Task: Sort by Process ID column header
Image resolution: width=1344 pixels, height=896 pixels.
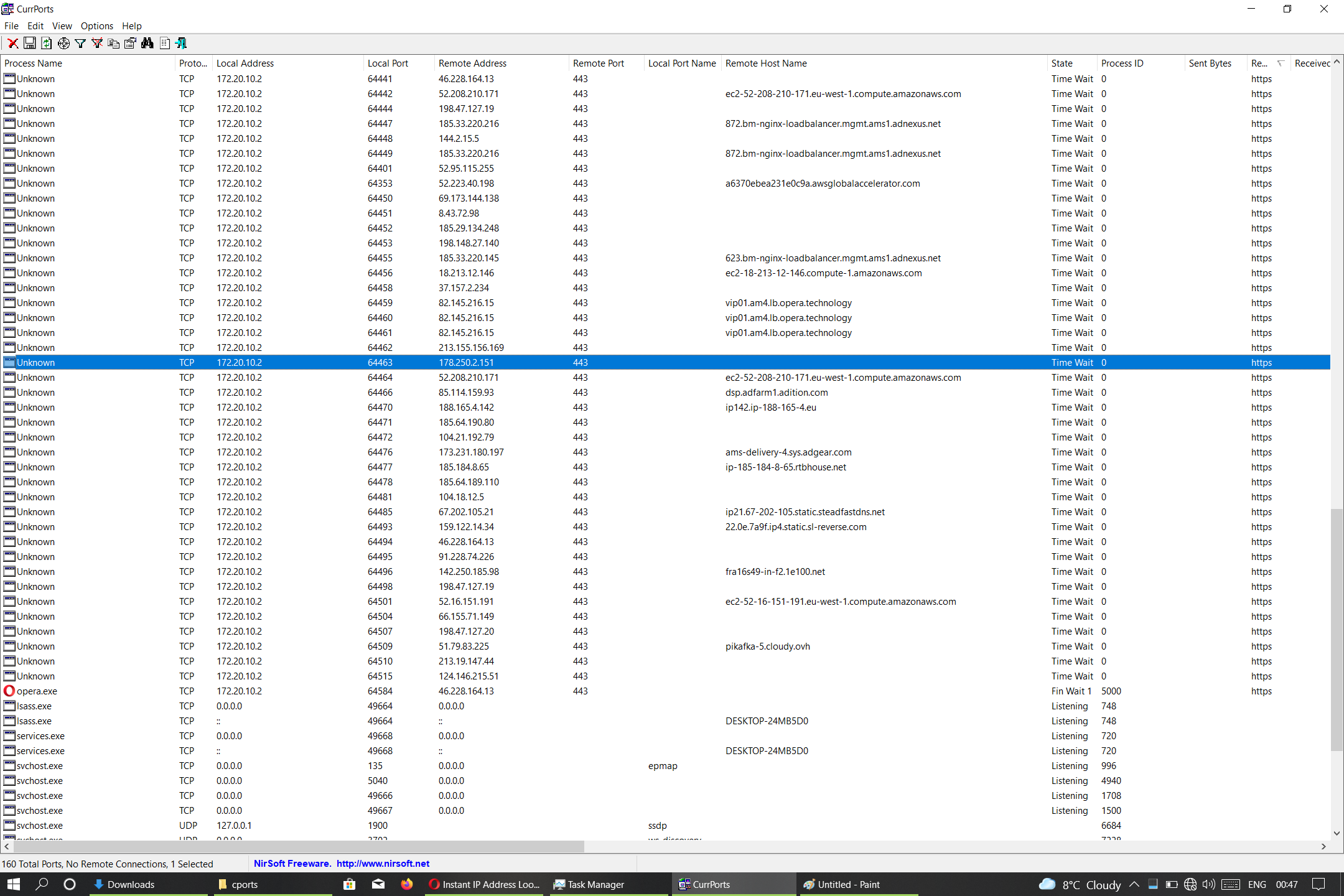Action: click(1141, 63)
